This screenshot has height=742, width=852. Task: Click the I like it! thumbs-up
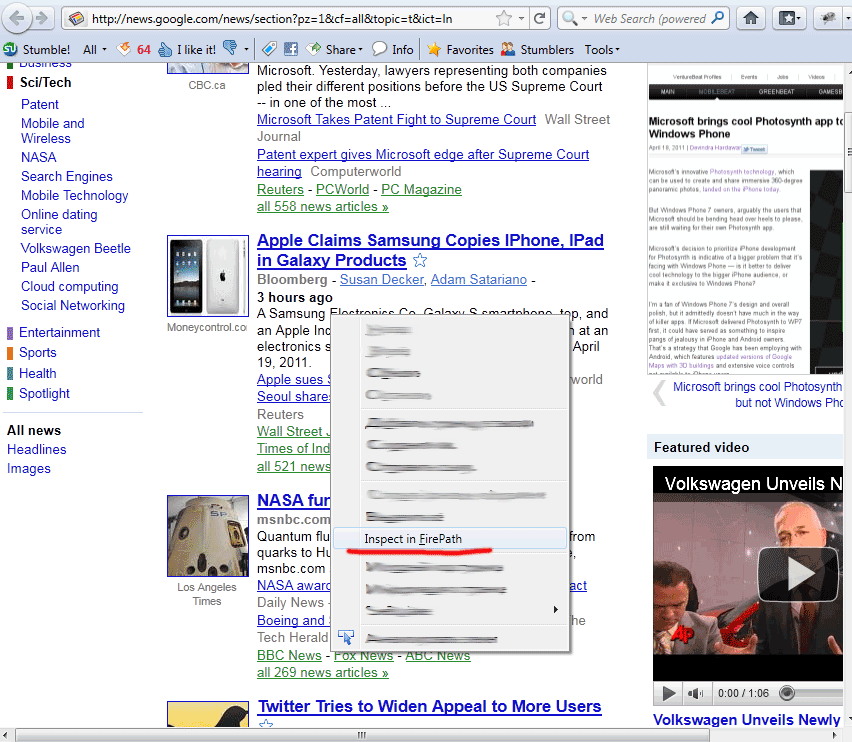tap(187, 49)
